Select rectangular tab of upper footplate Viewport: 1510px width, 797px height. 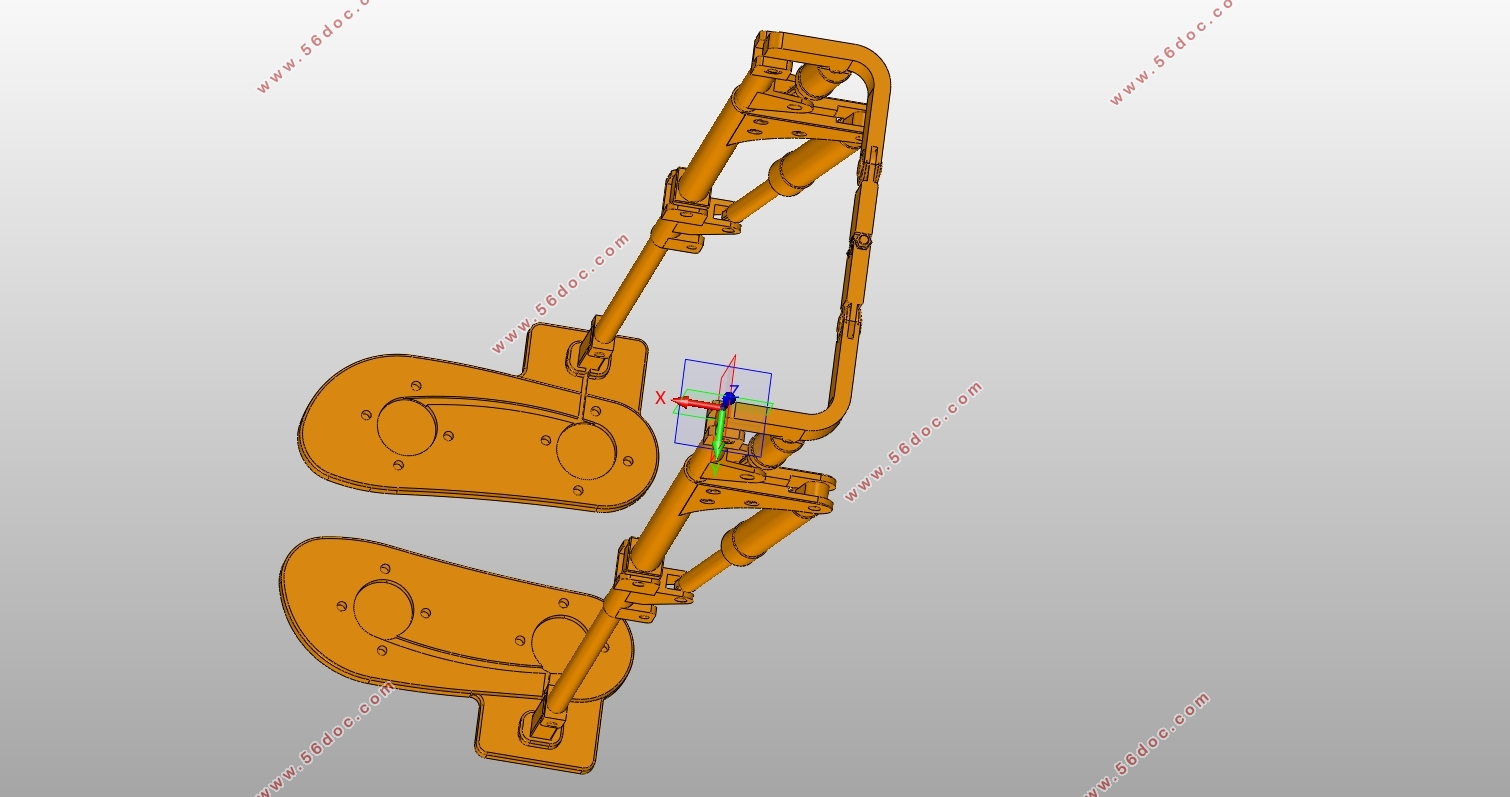pyautogui.click(x=560, y=345)
